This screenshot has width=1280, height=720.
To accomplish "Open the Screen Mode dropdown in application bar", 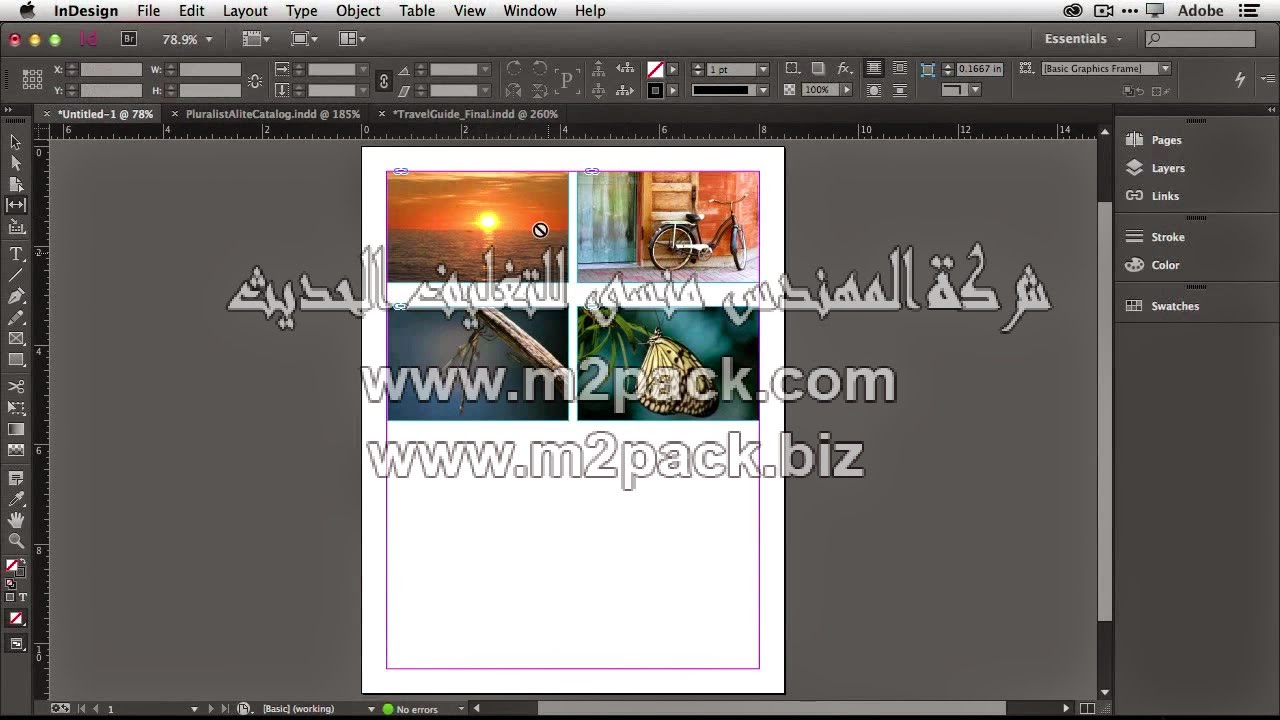I will tap(304, 39).
